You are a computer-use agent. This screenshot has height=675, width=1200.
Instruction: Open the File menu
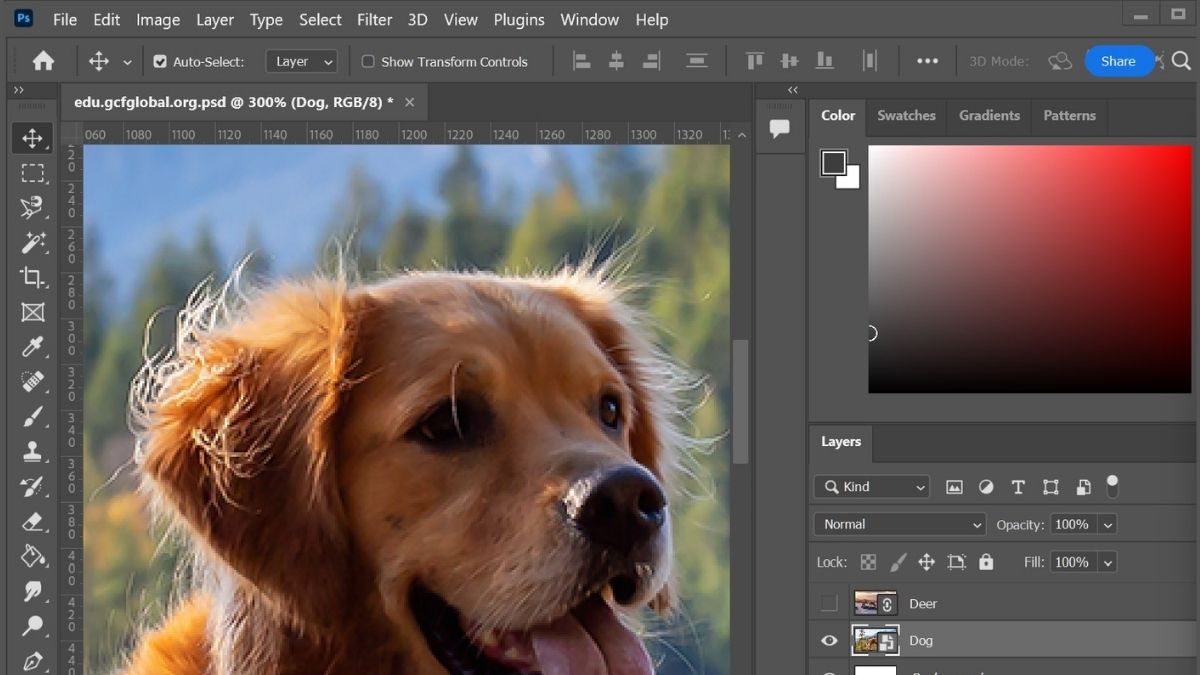65,19
